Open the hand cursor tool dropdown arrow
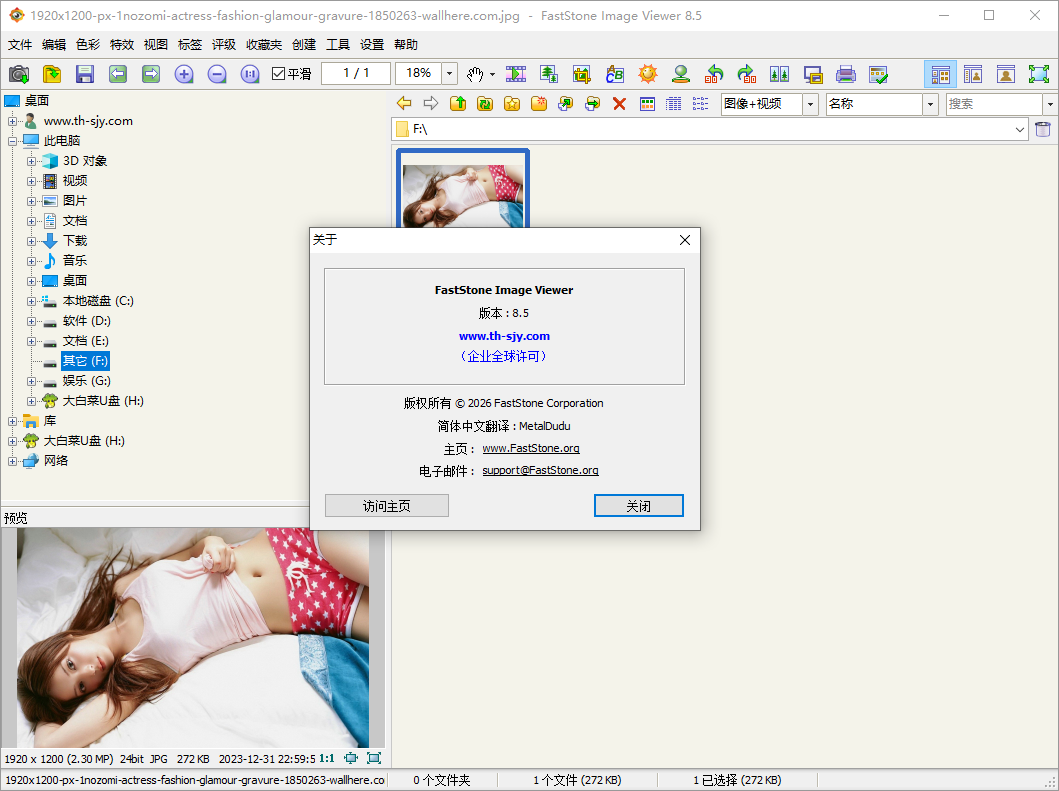This screenshot has width=1059, height=791. point(492,74)
